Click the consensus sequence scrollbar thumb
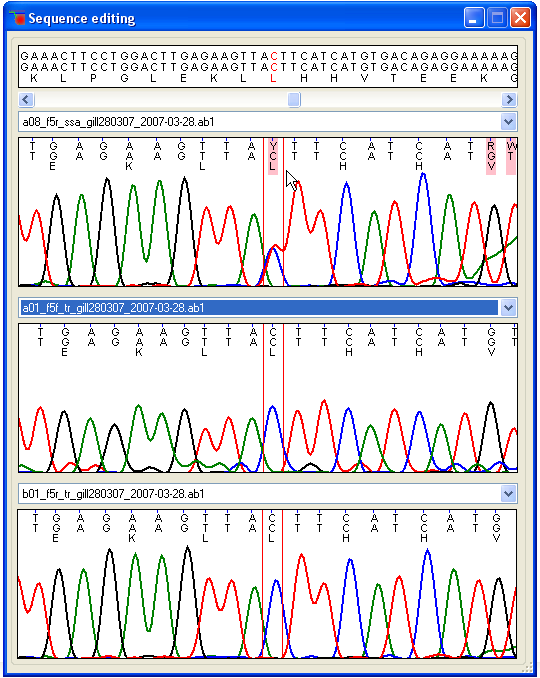Image resolution: width=540 pixels, height=678 pixels. pos(294,99)
